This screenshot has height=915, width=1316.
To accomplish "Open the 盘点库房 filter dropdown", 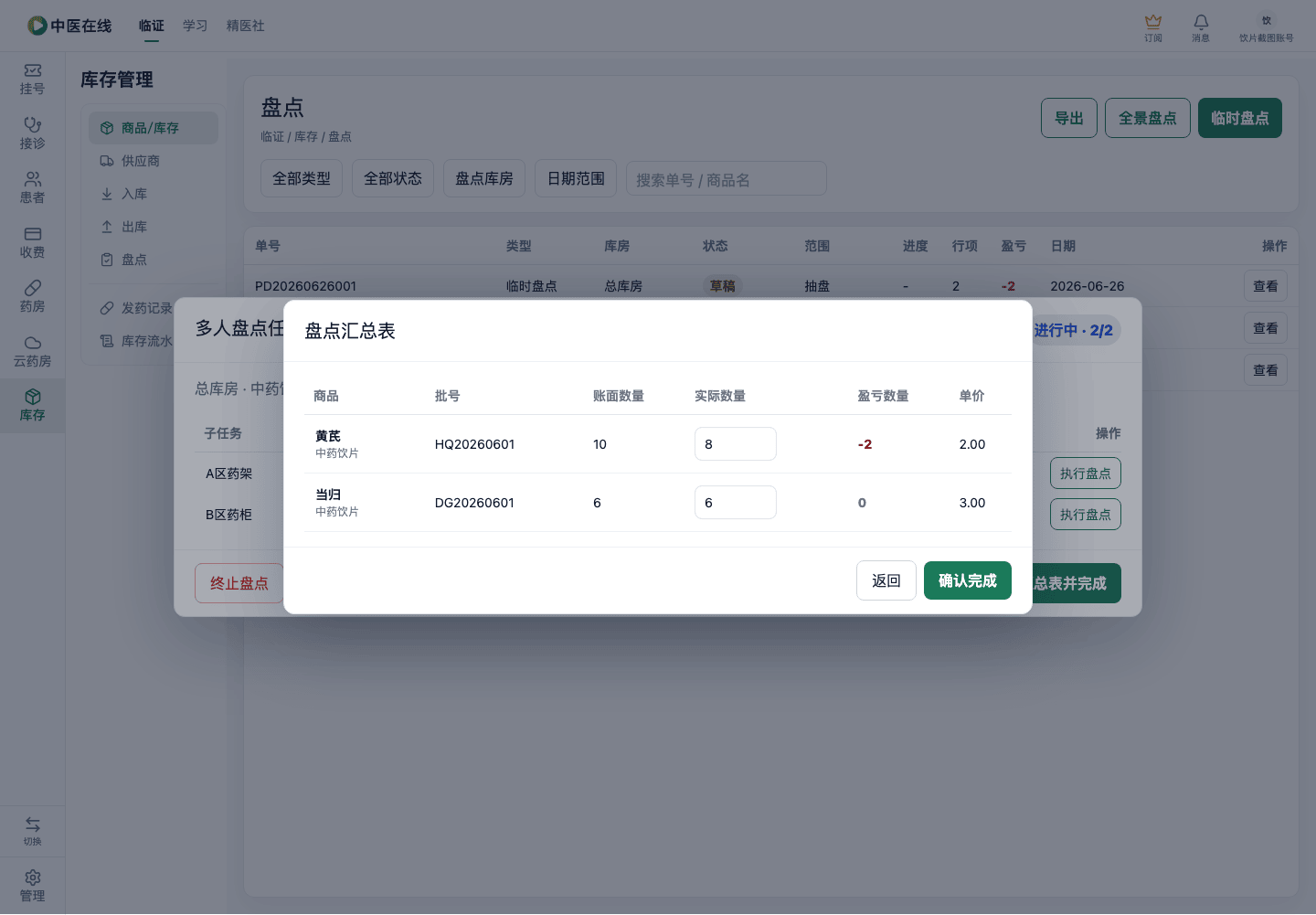I will coord(484,178).
